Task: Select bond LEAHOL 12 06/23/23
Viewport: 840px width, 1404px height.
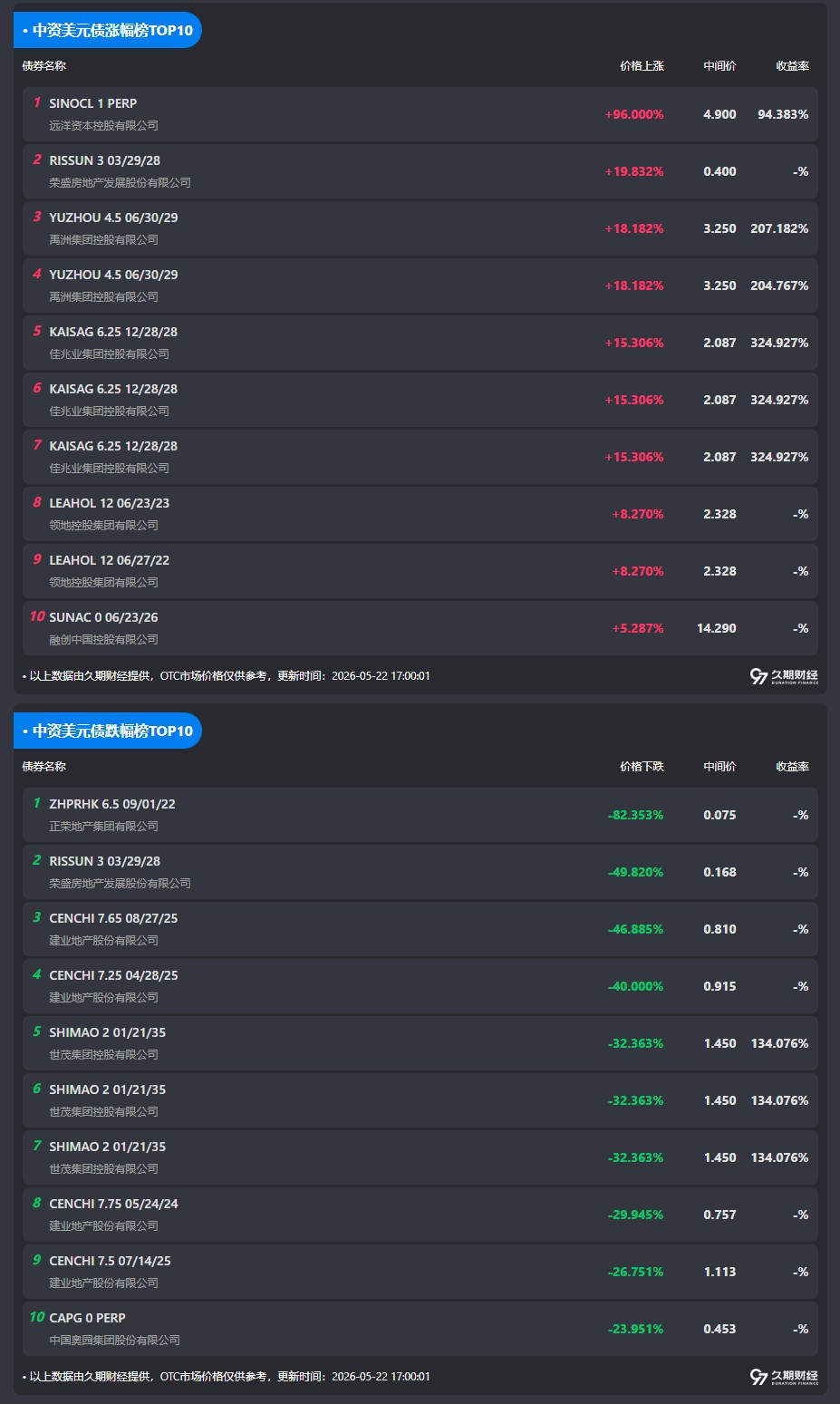Action: click(110, 503)
